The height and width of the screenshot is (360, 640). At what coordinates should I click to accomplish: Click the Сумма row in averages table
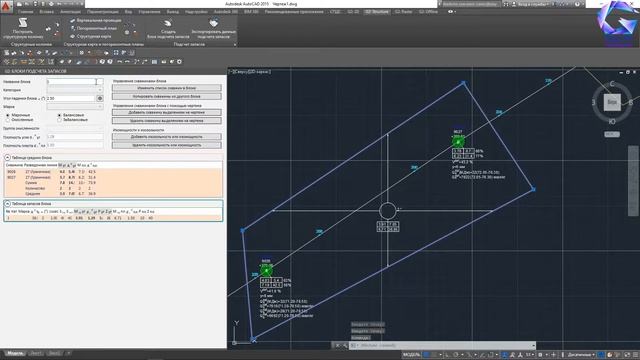click(113, 183)
